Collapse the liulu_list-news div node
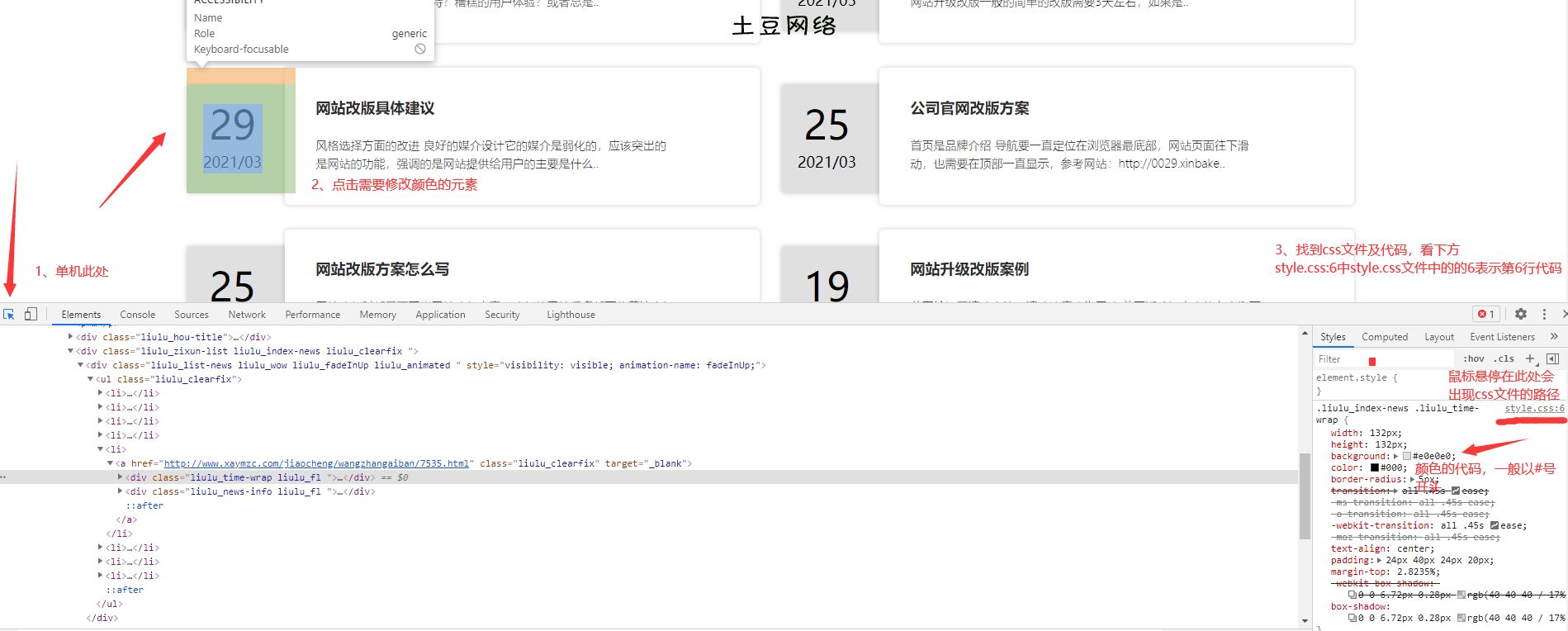The width and height of the screenshot is (1568, 631). pyautogui.click(x=80, y=365)
